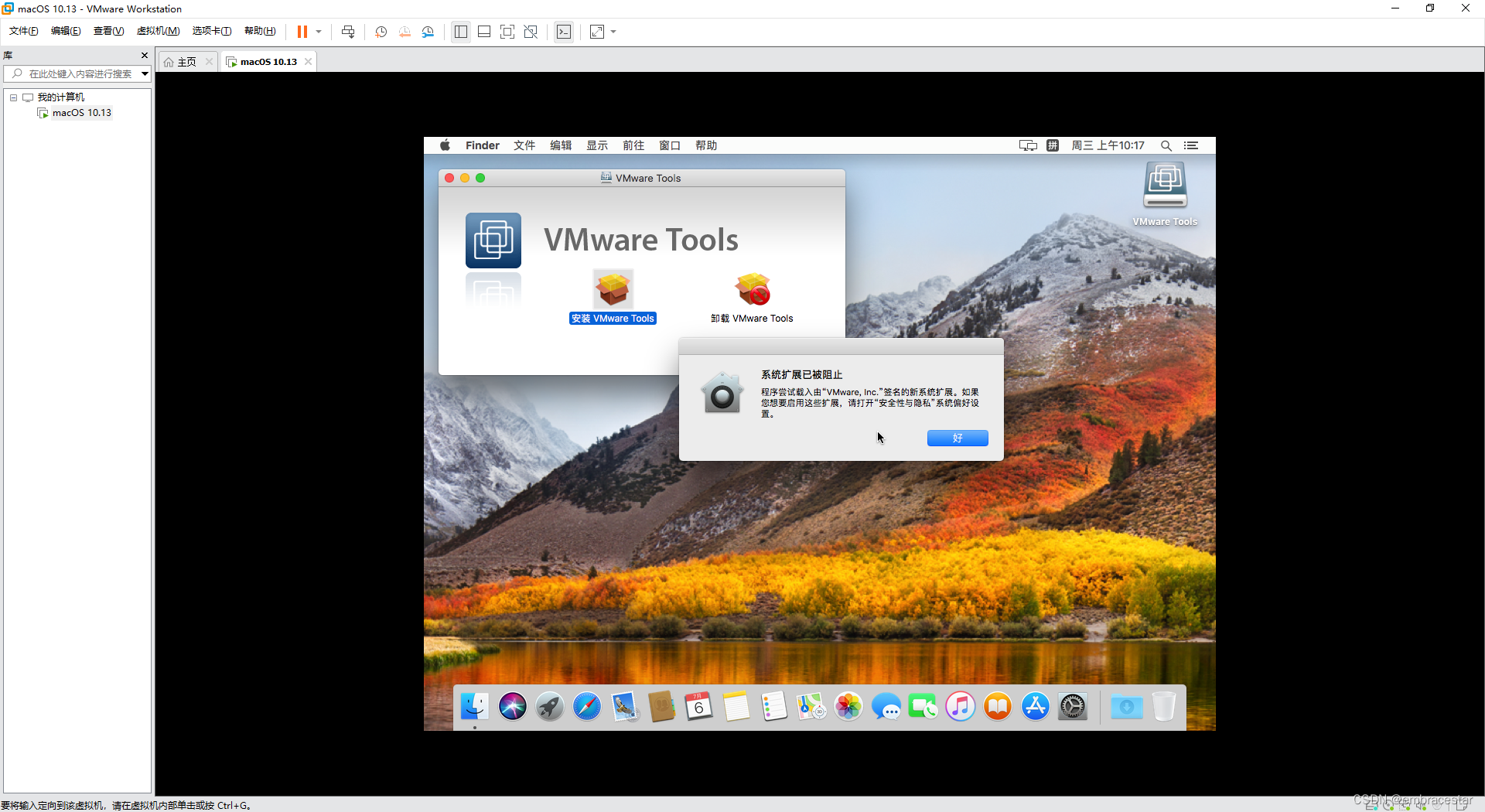The image size is (1485, 812).
Task: Open Spotlight search in the macOS menu bar
Action: [x=1166, y=145]
